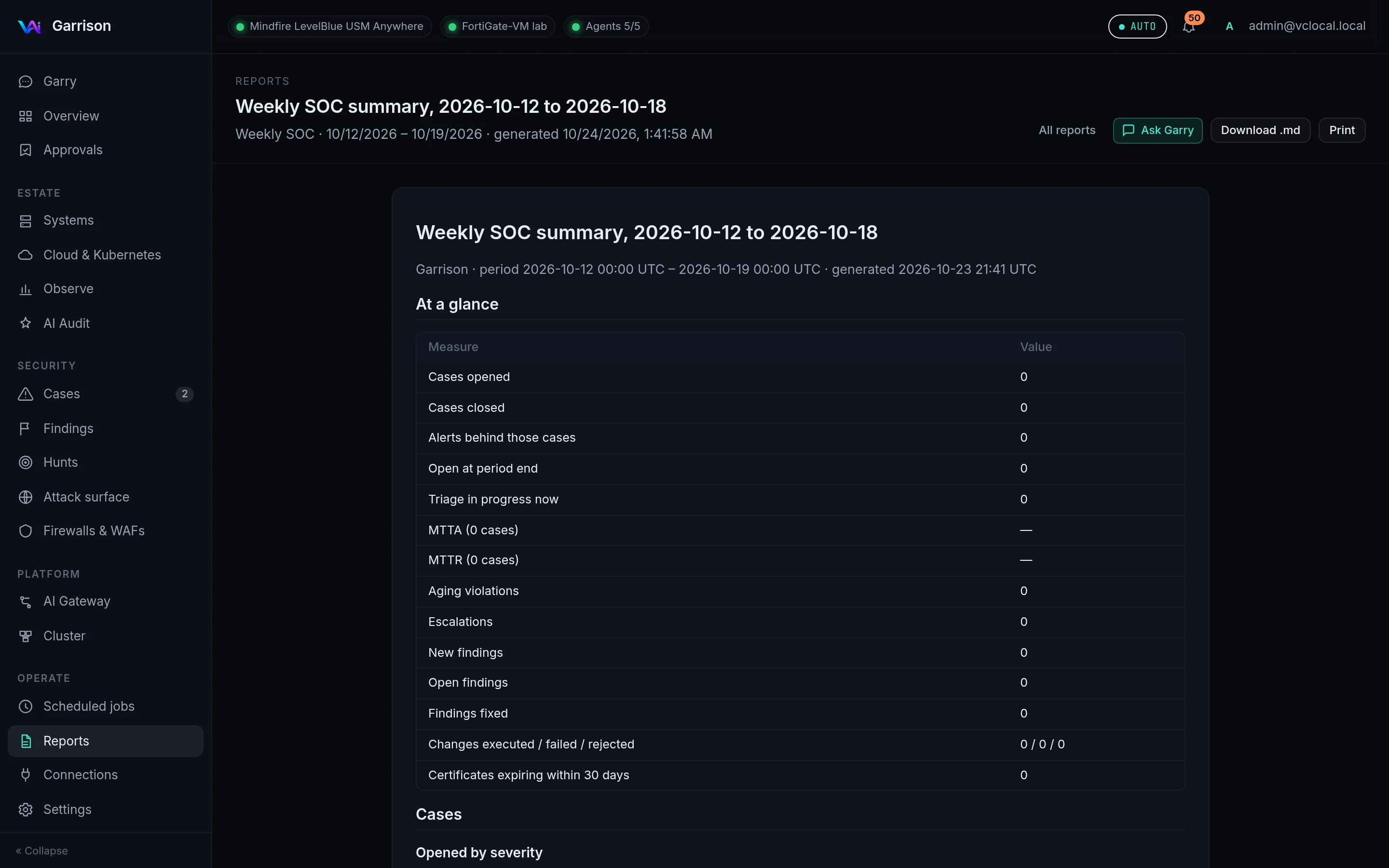Click the Settings gear icon
1389x868 pixels.
(x=25, y=810)
